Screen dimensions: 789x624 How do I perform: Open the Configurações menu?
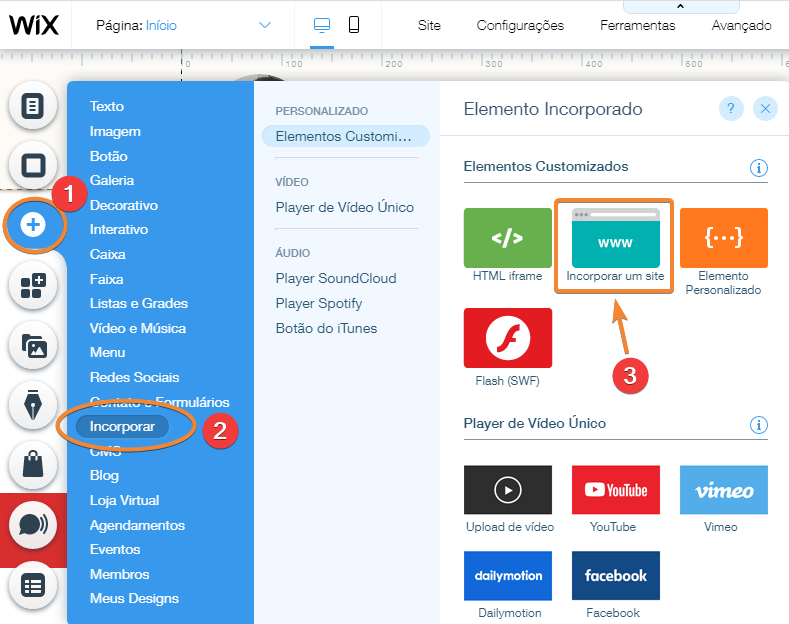520,25
